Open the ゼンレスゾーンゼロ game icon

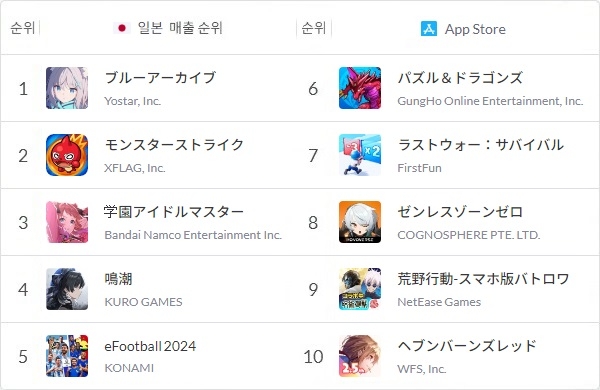coord(360,222)
